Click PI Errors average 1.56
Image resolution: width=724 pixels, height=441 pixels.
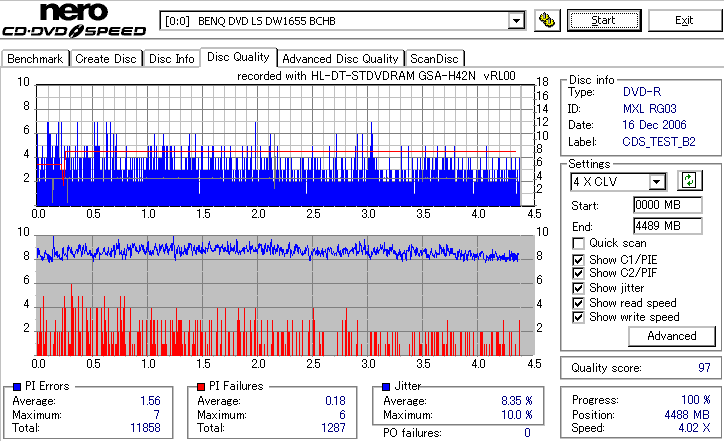point(151,401)
